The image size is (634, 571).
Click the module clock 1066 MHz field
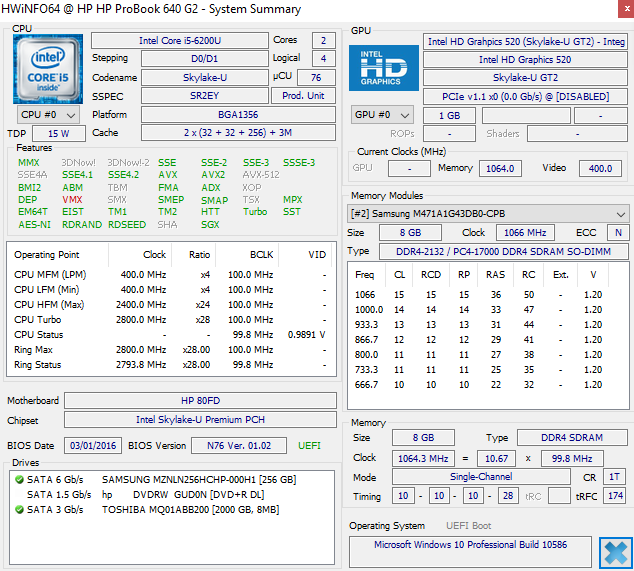point(525,233)
